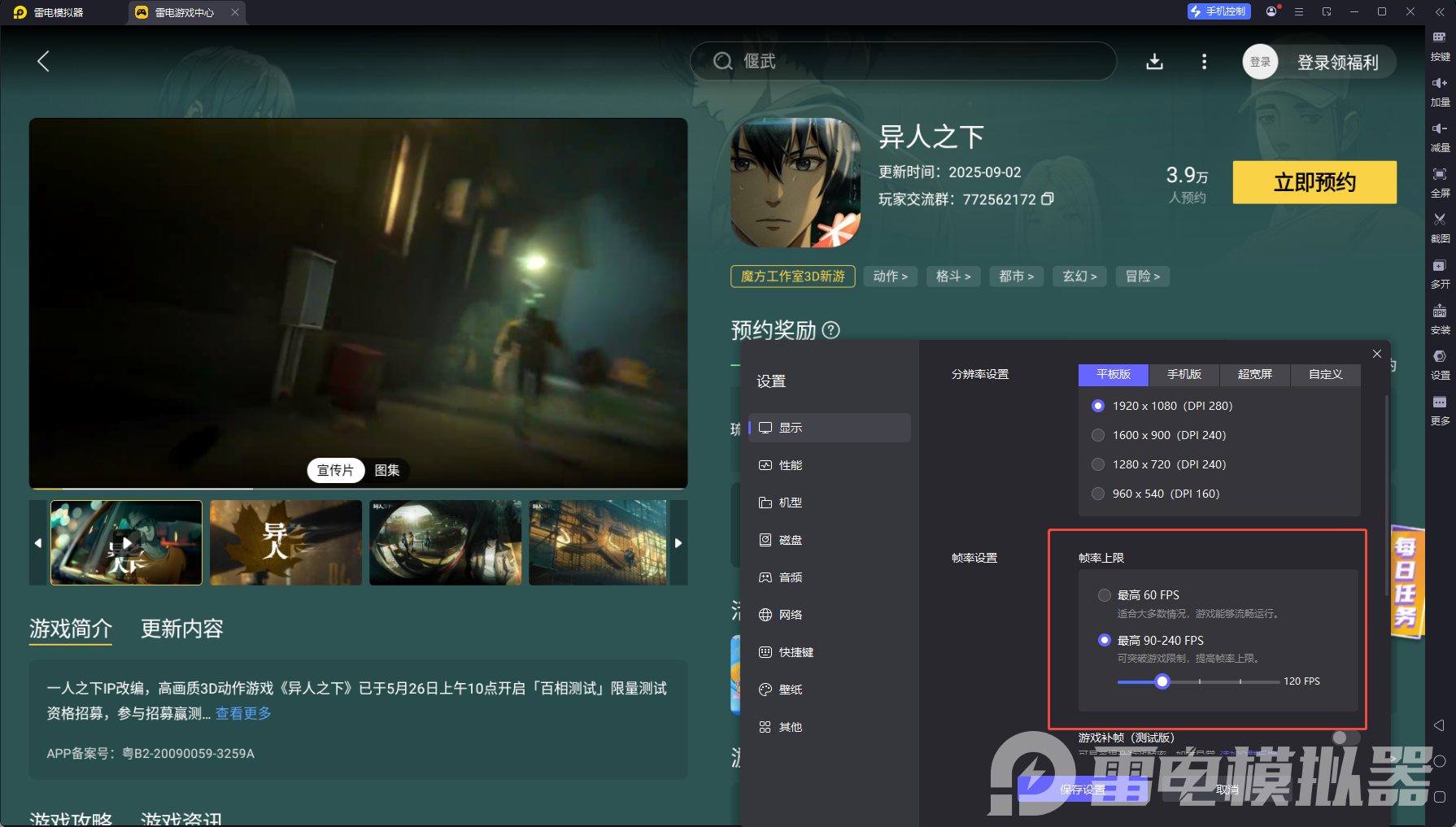The width and height of the screenshot is (1456, 827).
Task: Show next thumbnails with right arrow
Action: 678,542
